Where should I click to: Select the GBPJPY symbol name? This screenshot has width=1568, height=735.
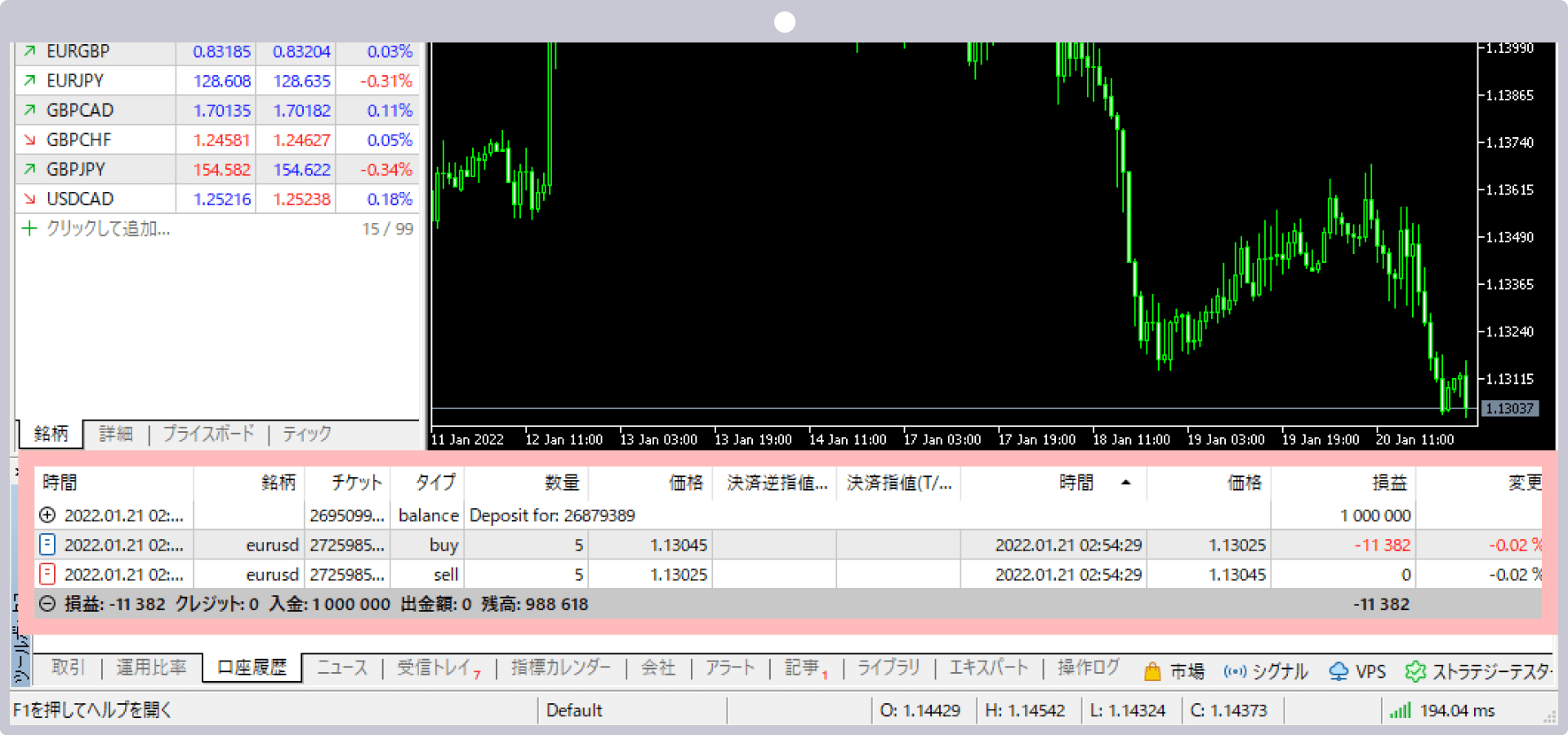pos(76,169)
